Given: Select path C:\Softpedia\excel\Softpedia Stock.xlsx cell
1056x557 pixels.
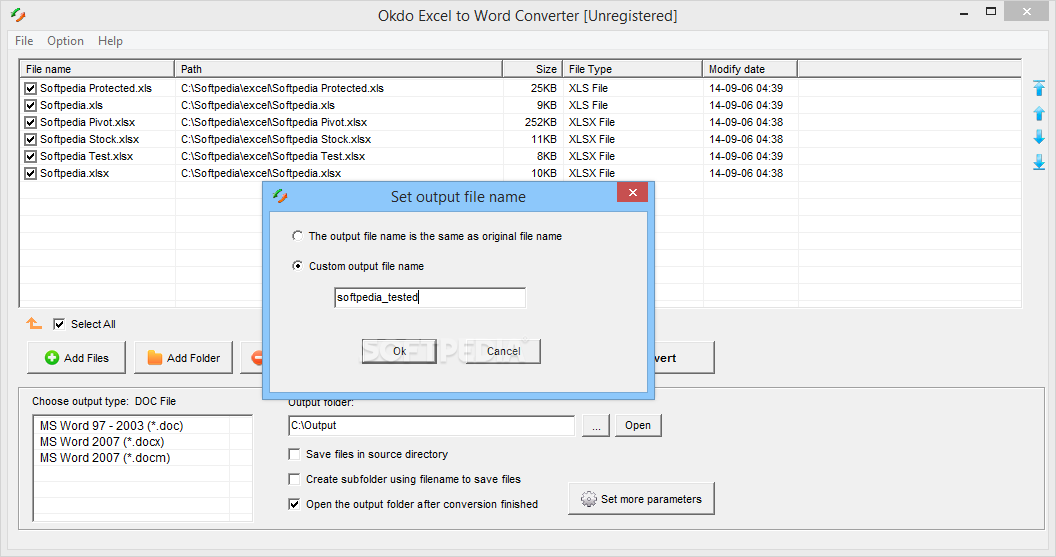Looking at the screenshot, I should [276, 139].
